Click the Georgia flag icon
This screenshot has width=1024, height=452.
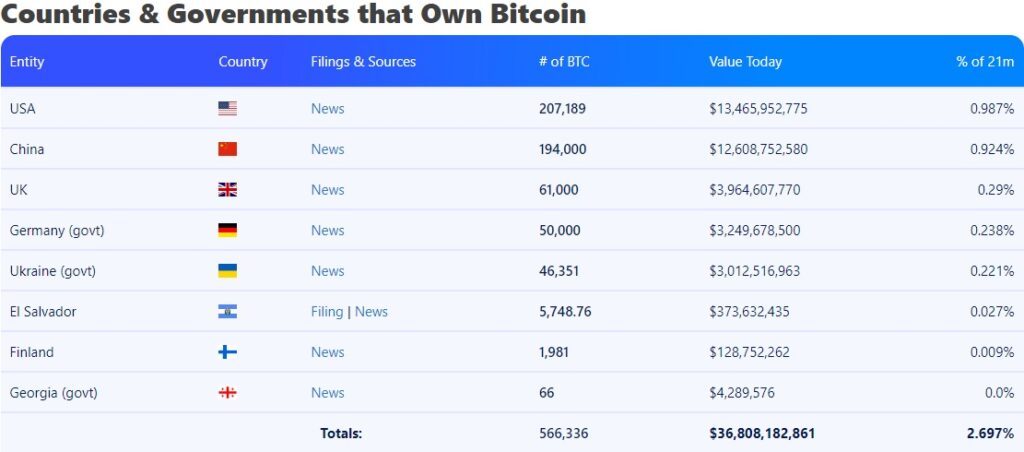coord(227,393)
